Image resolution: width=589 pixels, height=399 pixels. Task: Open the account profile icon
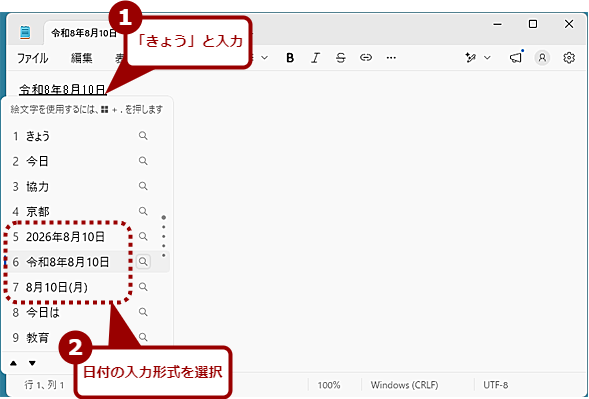(x=542, y=58)
